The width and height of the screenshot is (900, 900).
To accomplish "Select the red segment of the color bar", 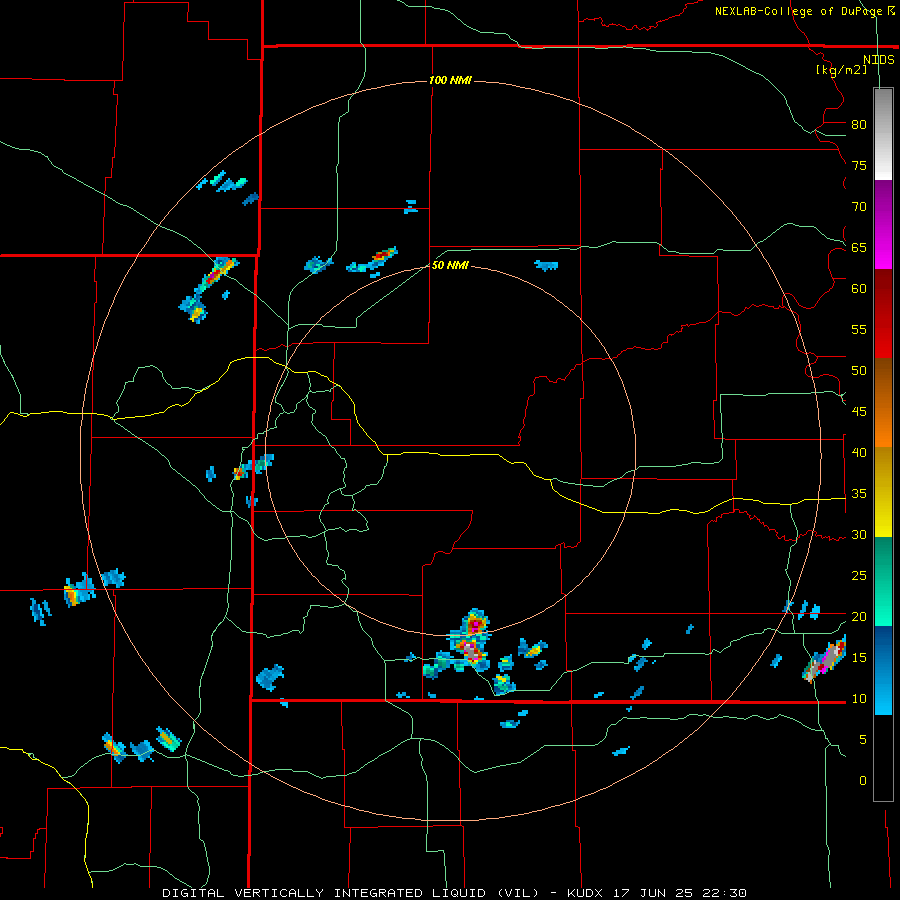I will [x=883, y=313].
